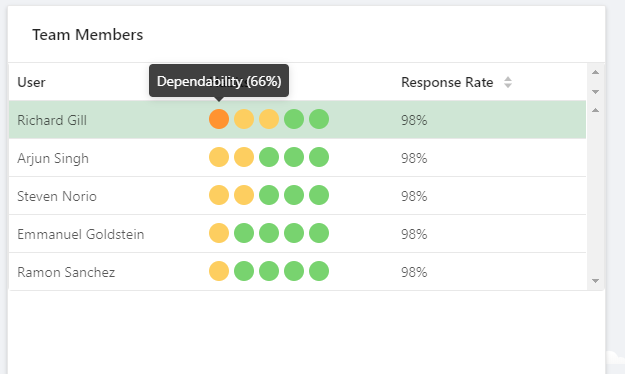Select Ramon Sanchez's 98% response rate
The height and width of the screenshot is (374, 625).
click(x=414, y=272)
